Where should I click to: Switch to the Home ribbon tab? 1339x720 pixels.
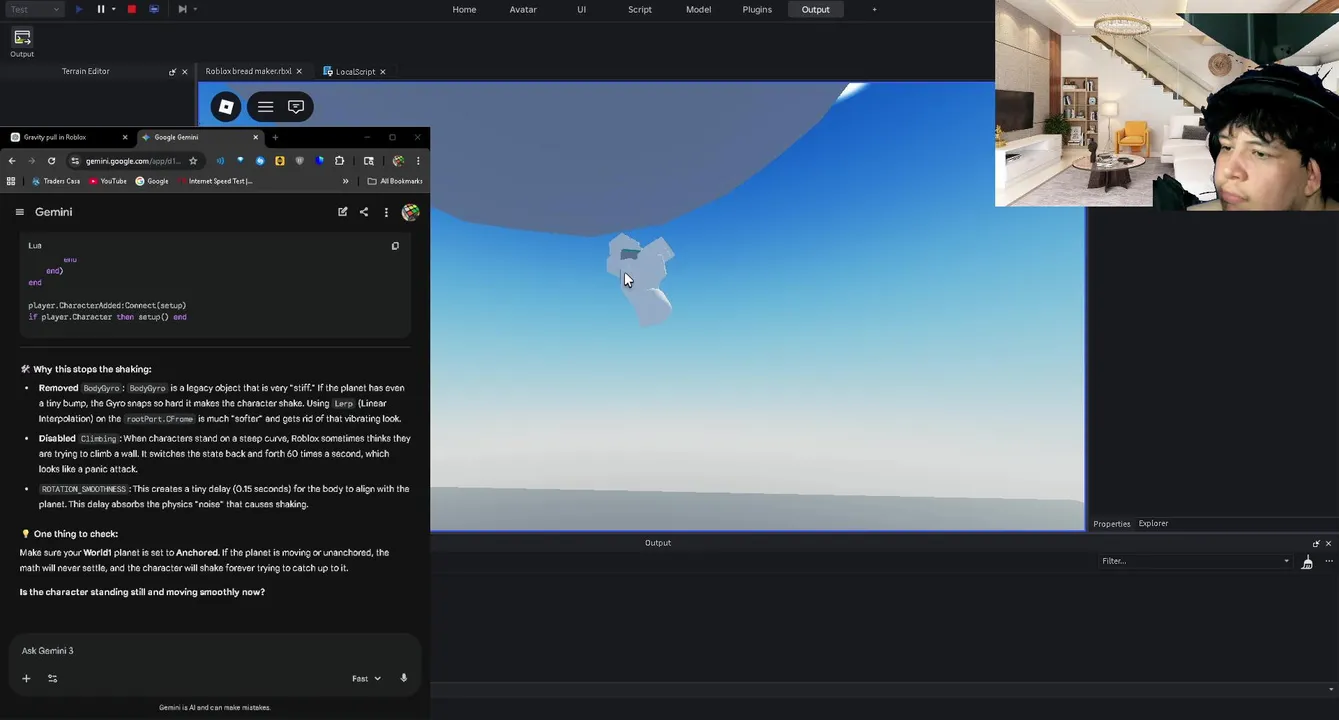click(x=464, y=9)
